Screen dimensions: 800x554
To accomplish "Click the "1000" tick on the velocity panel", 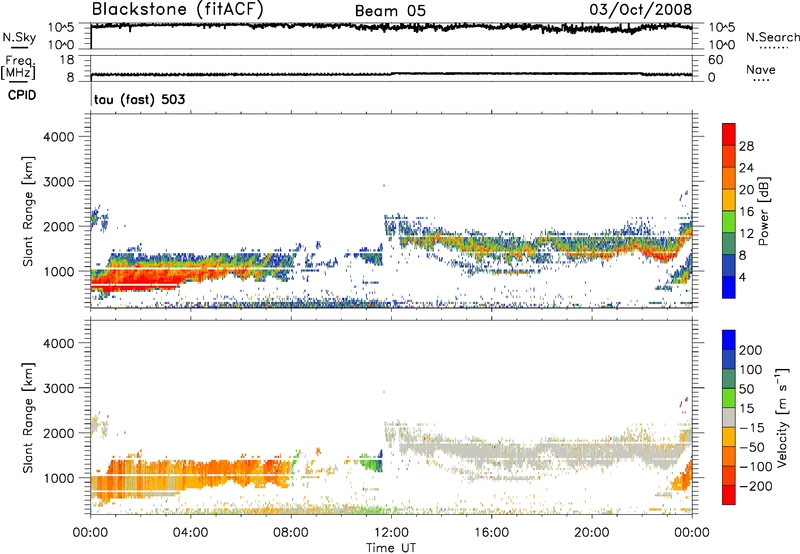I will pyautogui.click(x=59, y=478).
